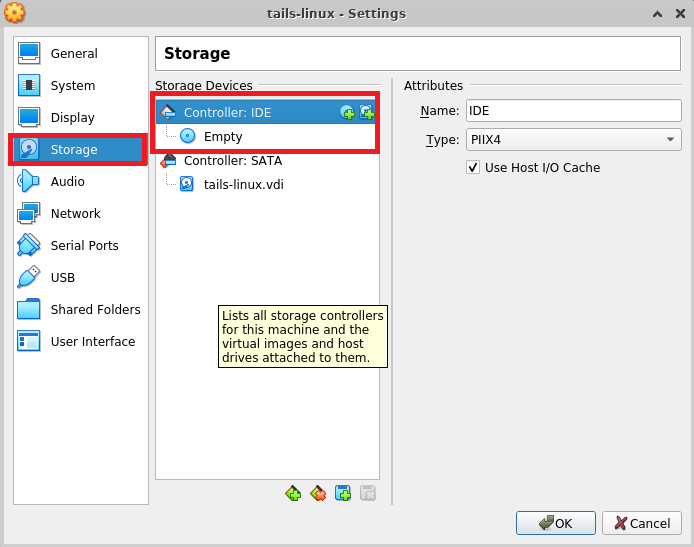The width and height of the screenshot is (694, 547).
Task: Click the Display screen icon
Action: click(x=29, y=117)
